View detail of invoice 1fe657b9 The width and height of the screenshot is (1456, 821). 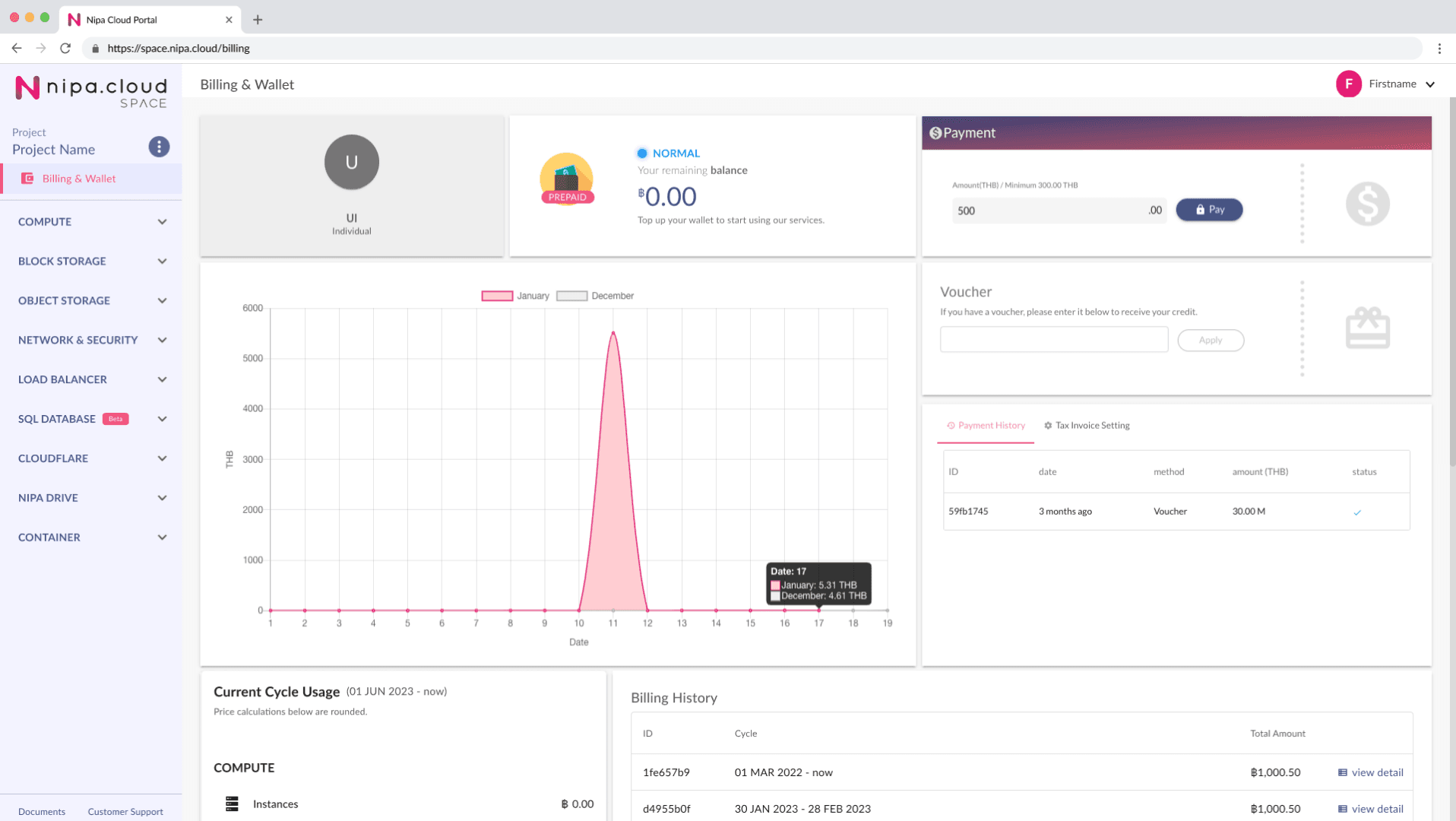(1369, 772)
